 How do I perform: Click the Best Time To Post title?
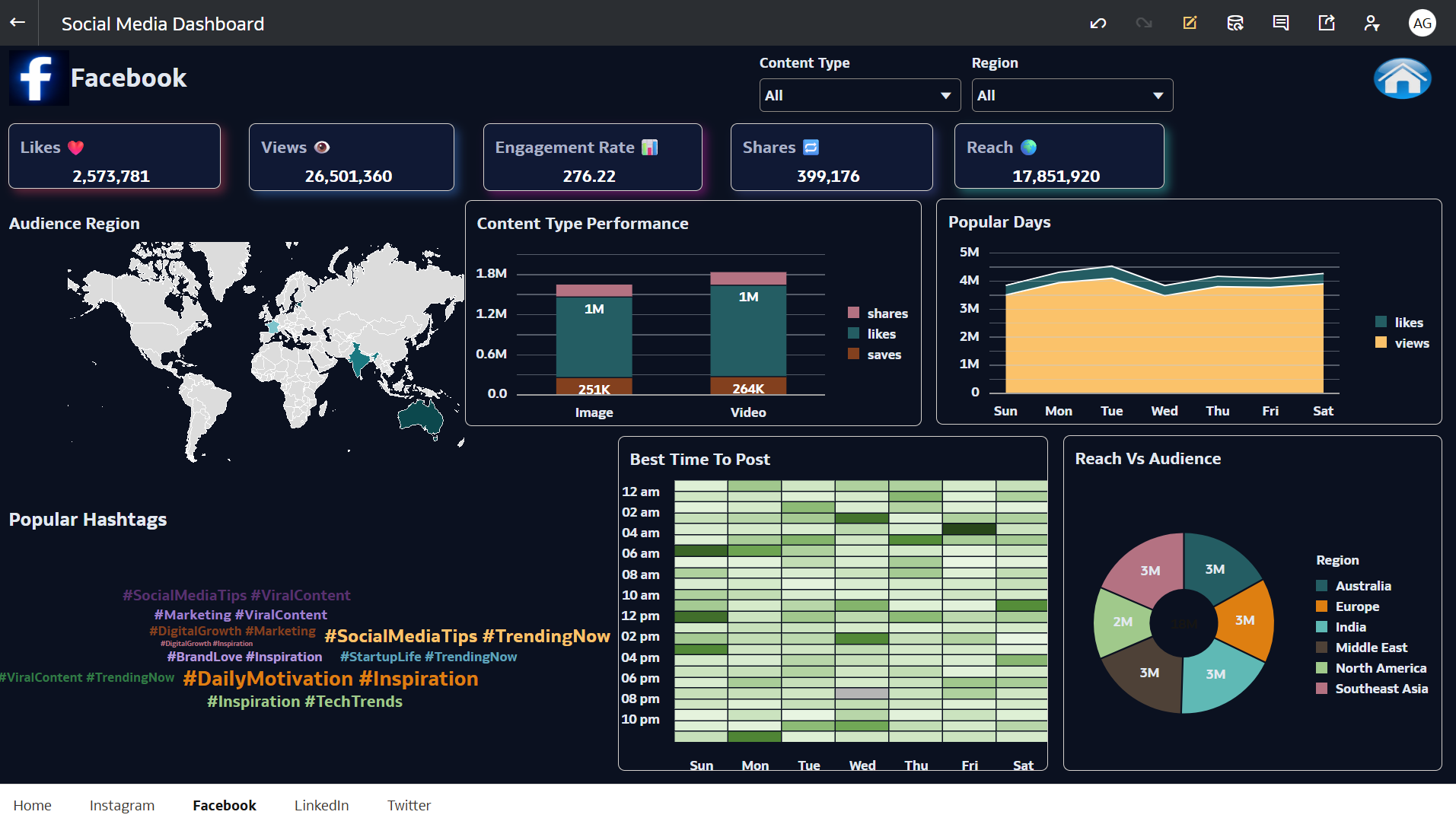(699, 459)
